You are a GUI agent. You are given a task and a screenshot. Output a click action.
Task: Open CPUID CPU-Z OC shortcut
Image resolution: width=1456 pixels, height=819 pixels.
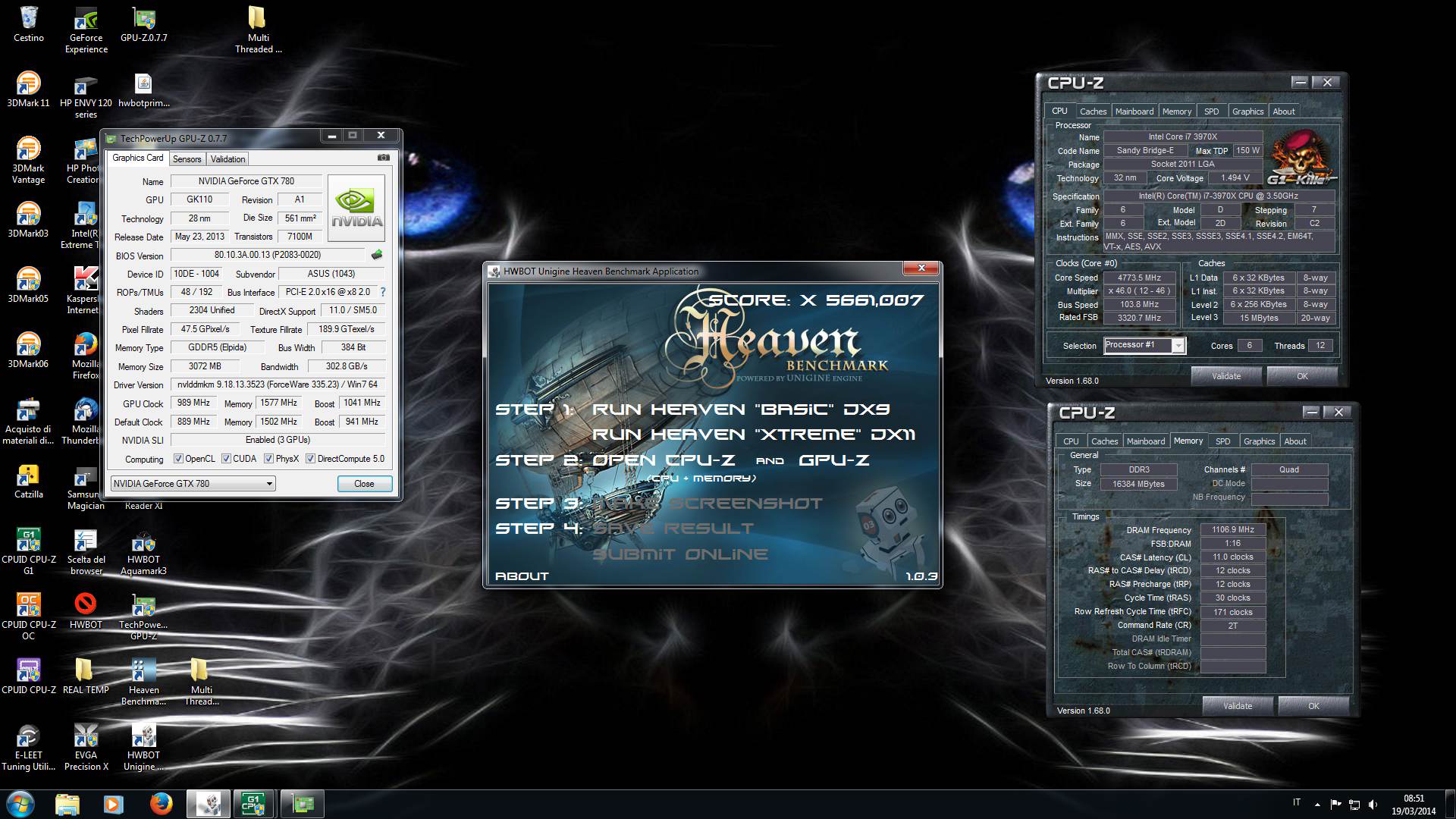click(29, 617)
